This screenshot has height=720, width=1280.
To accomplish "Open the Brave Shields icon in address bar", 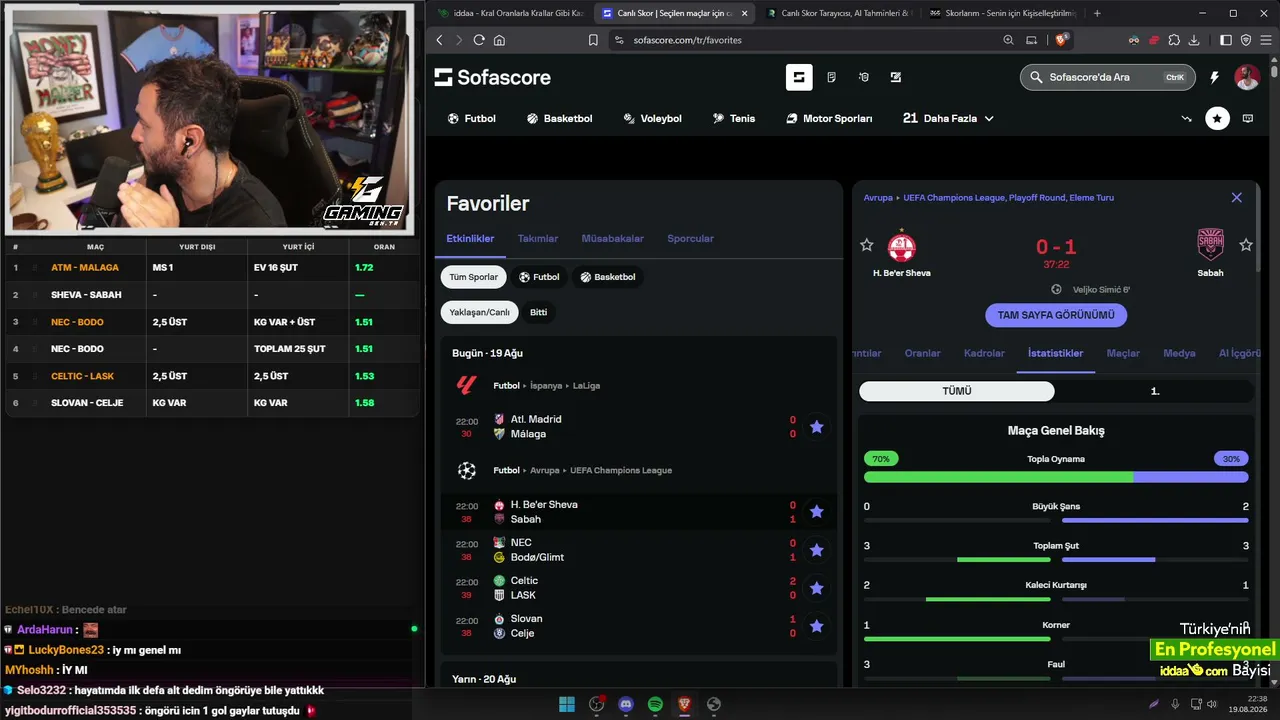I will (1062, 40).
